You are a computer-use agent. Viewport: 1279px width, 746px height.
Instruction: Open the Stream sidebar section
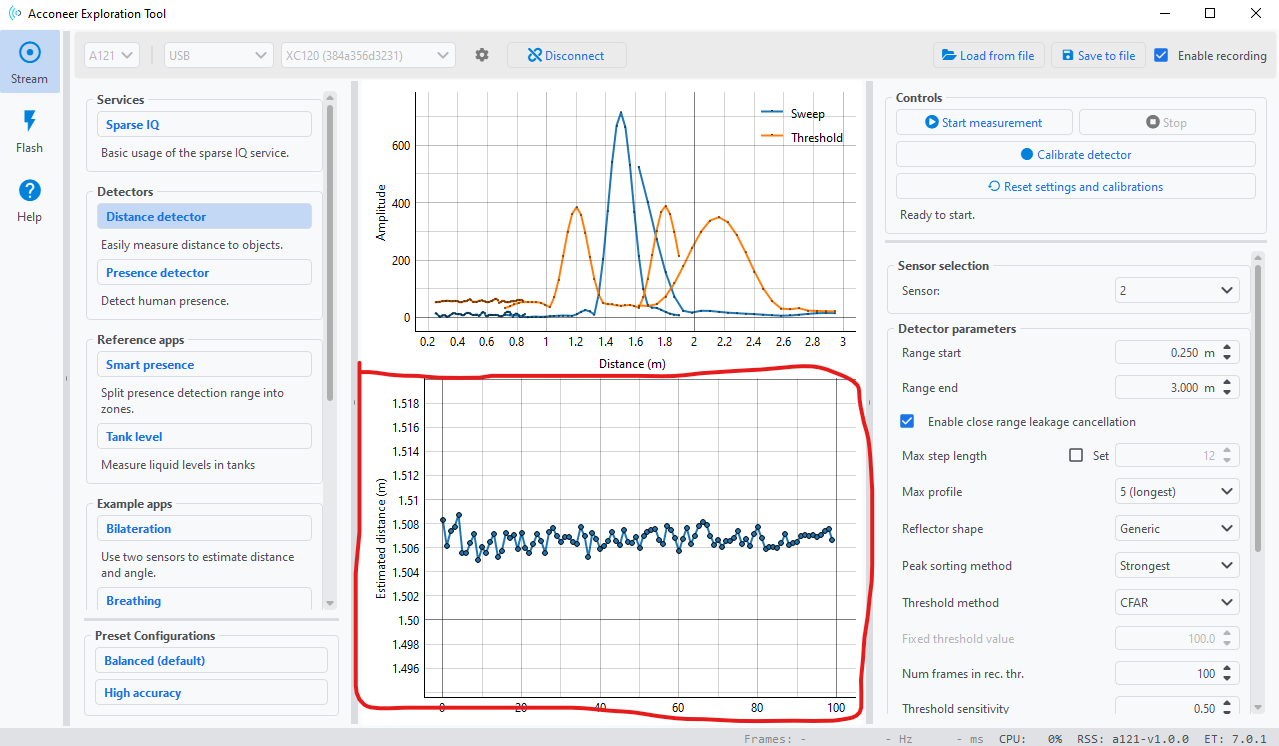29,62
